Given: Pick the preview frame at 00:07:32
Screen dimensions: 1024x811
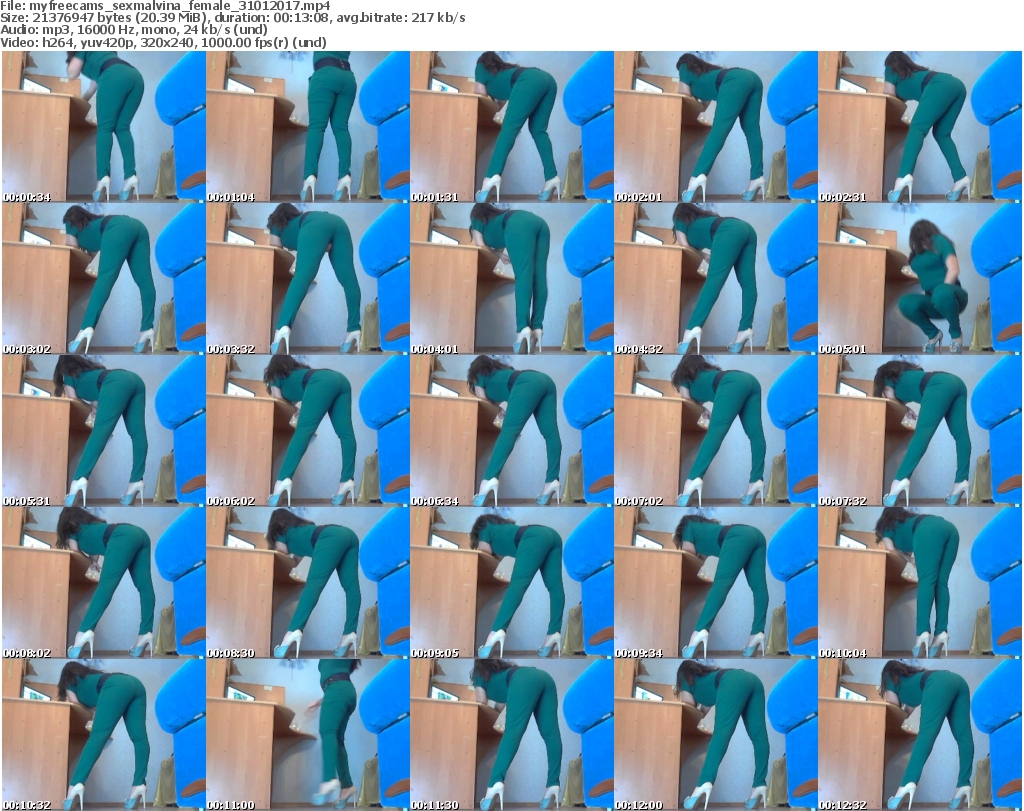Looking at the screenshot, I should tap(920, 431).
